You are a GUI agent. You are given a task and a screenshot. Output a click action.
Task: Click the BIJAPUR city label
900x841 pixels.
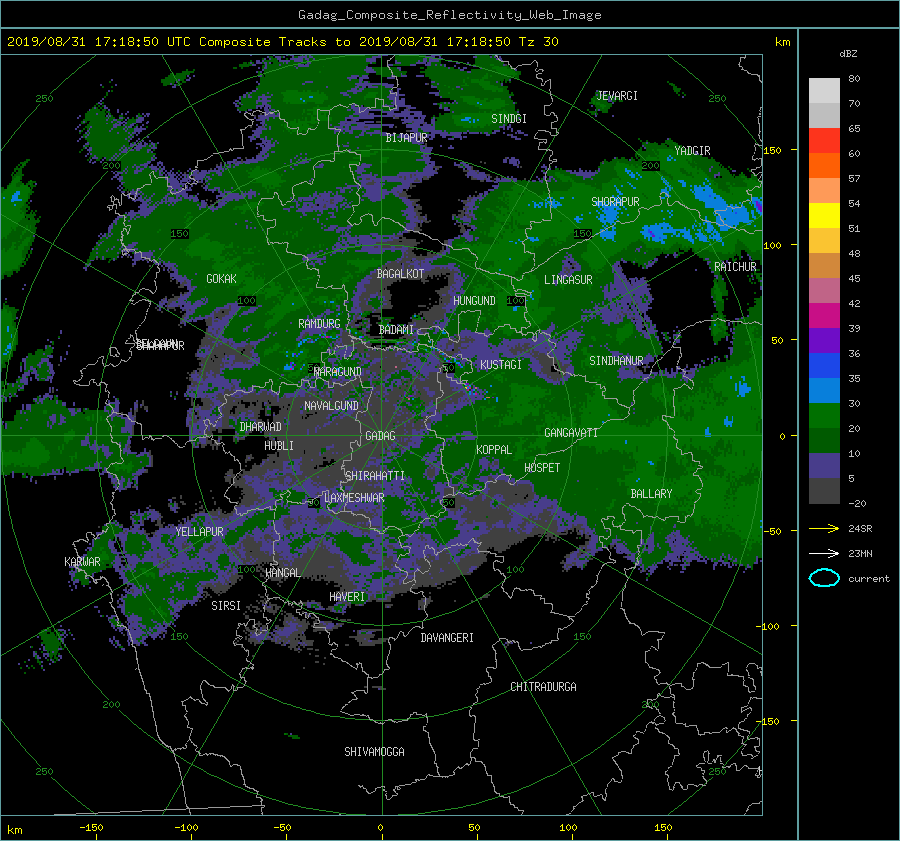tap(406, 138)
